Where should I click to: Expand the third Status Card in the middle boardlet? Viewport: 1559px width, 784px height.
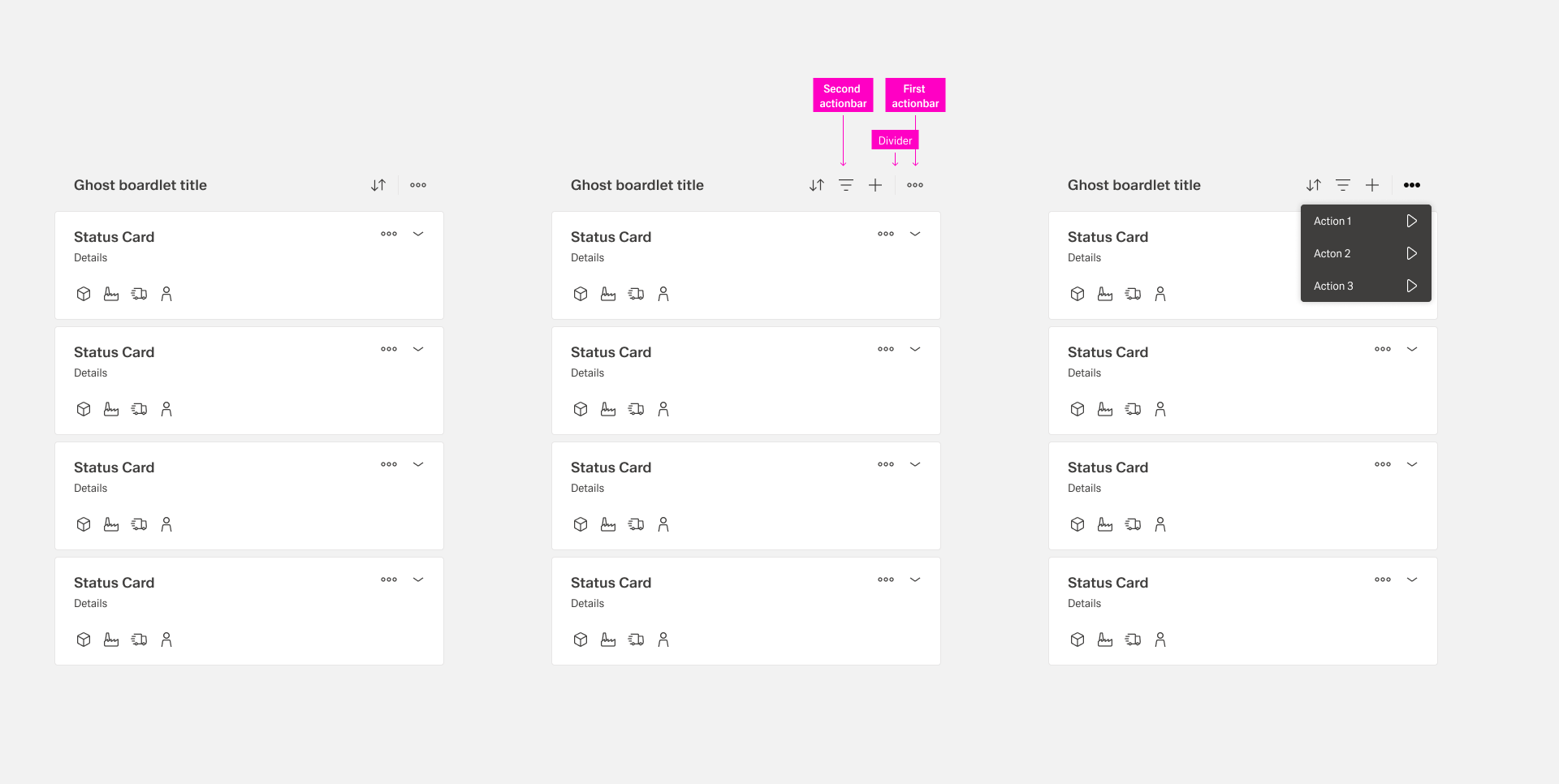pyautogui.click(x=915, y=464)
